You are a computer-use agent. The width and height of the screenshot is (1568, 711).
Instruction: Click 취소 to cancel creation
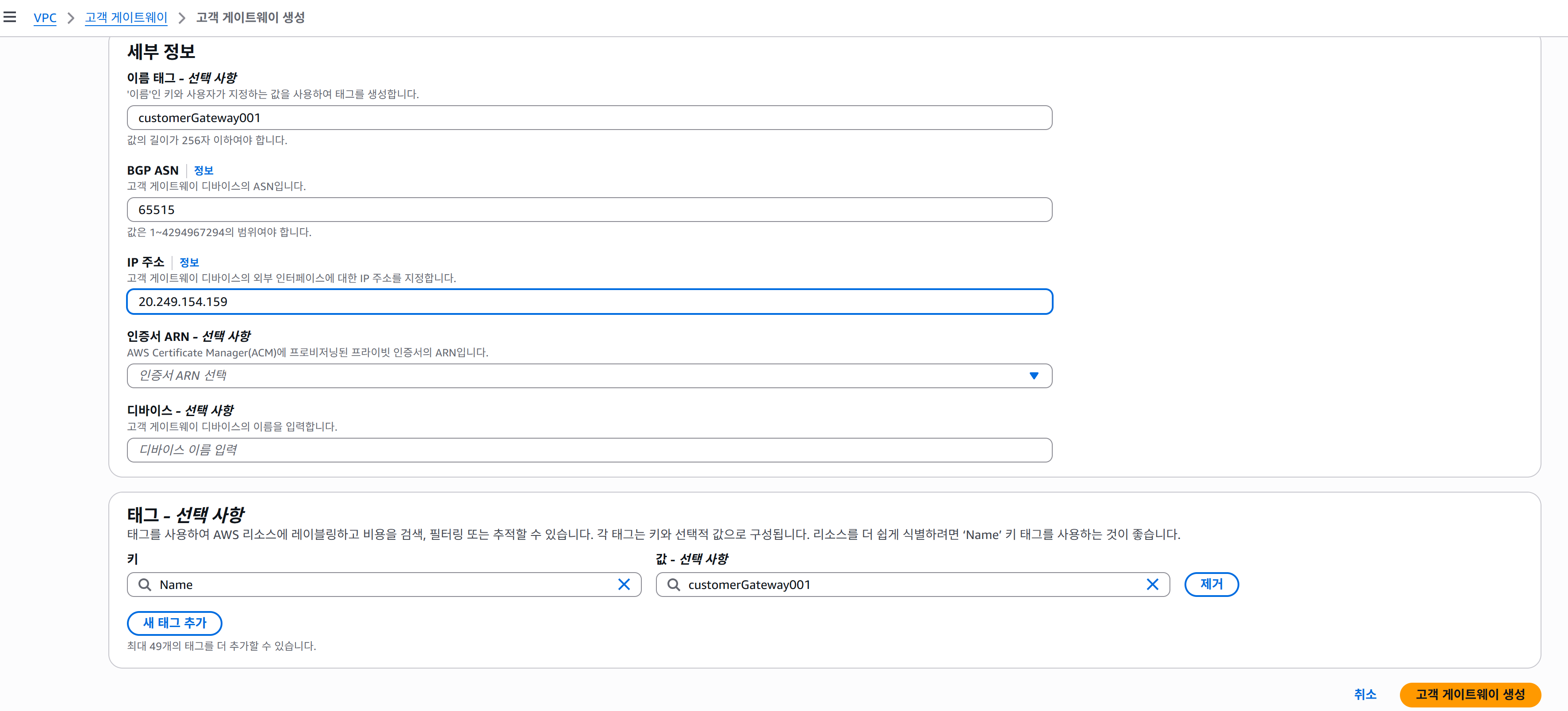tap(1365, 694)
